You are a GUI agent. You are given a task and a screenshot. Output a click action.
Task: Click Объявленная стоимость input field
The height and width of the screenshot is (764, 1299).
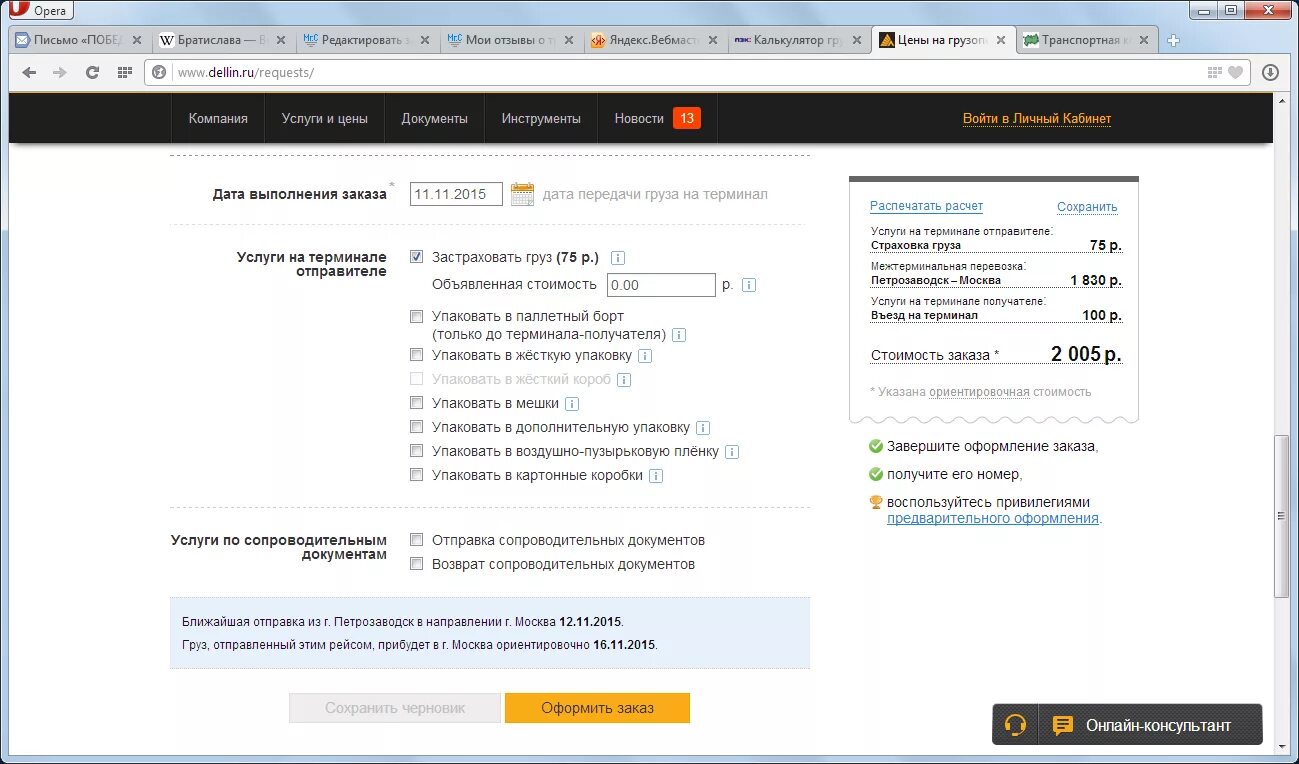(661, 285)
